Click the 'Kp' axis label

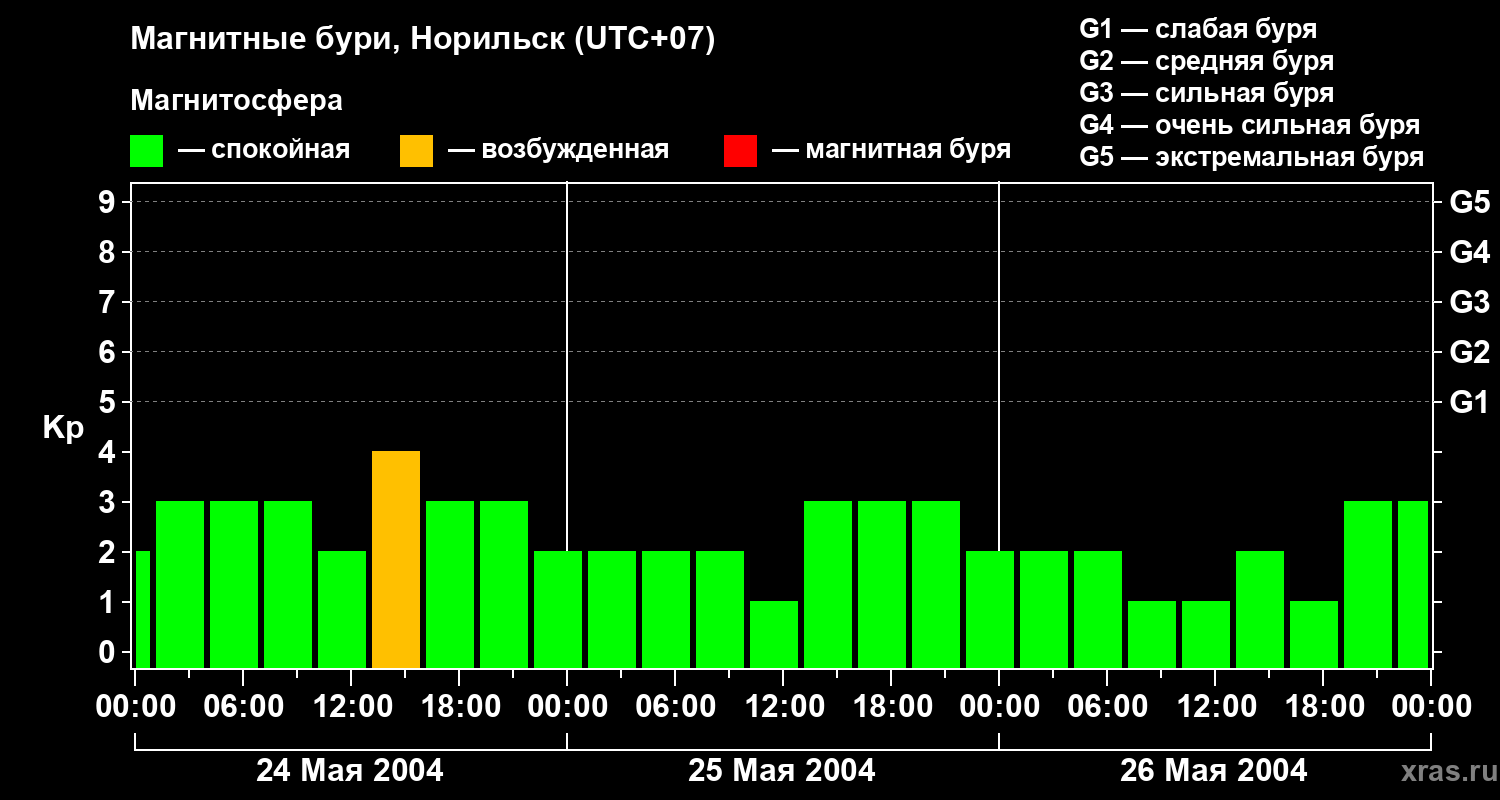point(63,428)
